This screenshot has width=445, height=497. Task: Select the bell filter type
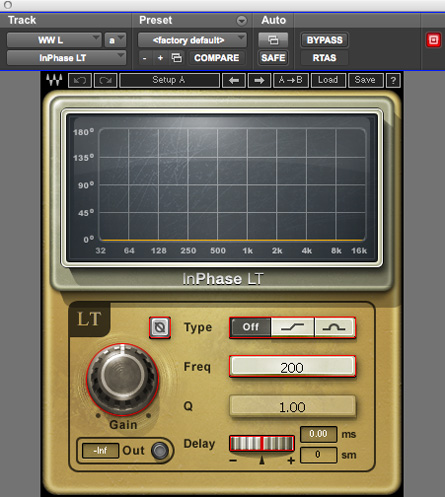tap(334, 327)
